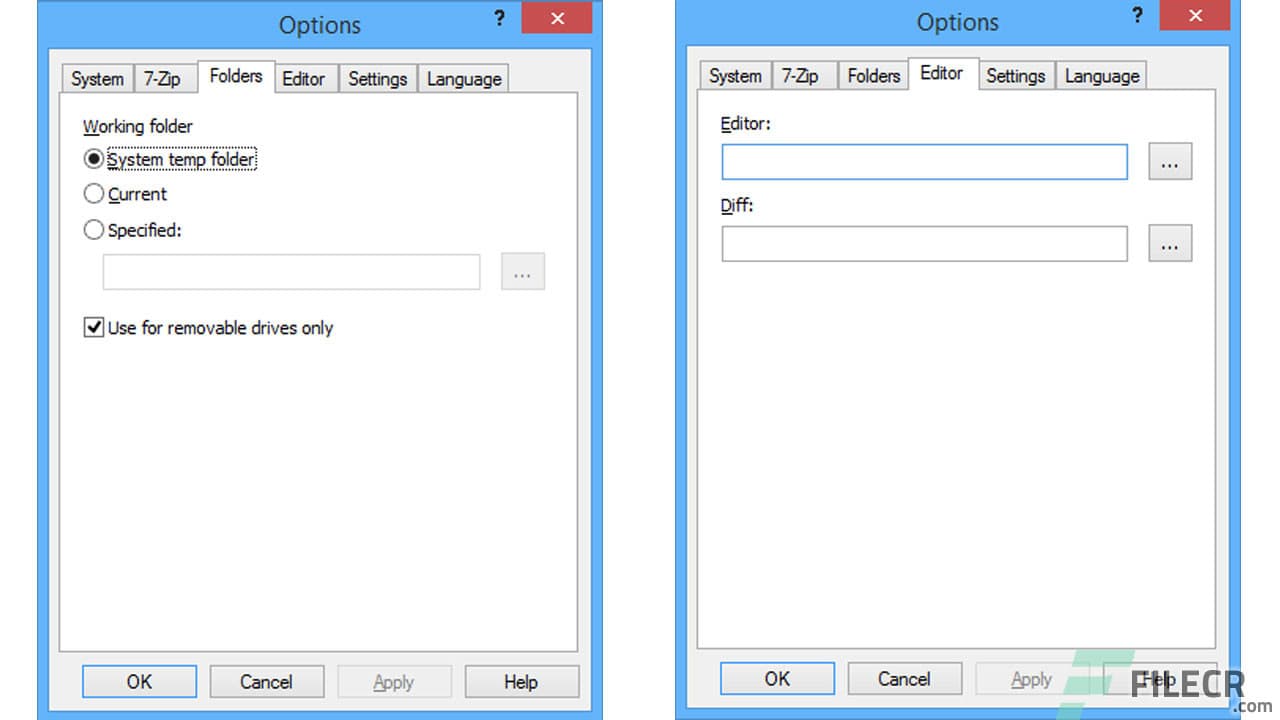Uncheck Use for removable drives only
This screenshot has height=720, width=1280.
pyautogui.click(x=94, y=328)
